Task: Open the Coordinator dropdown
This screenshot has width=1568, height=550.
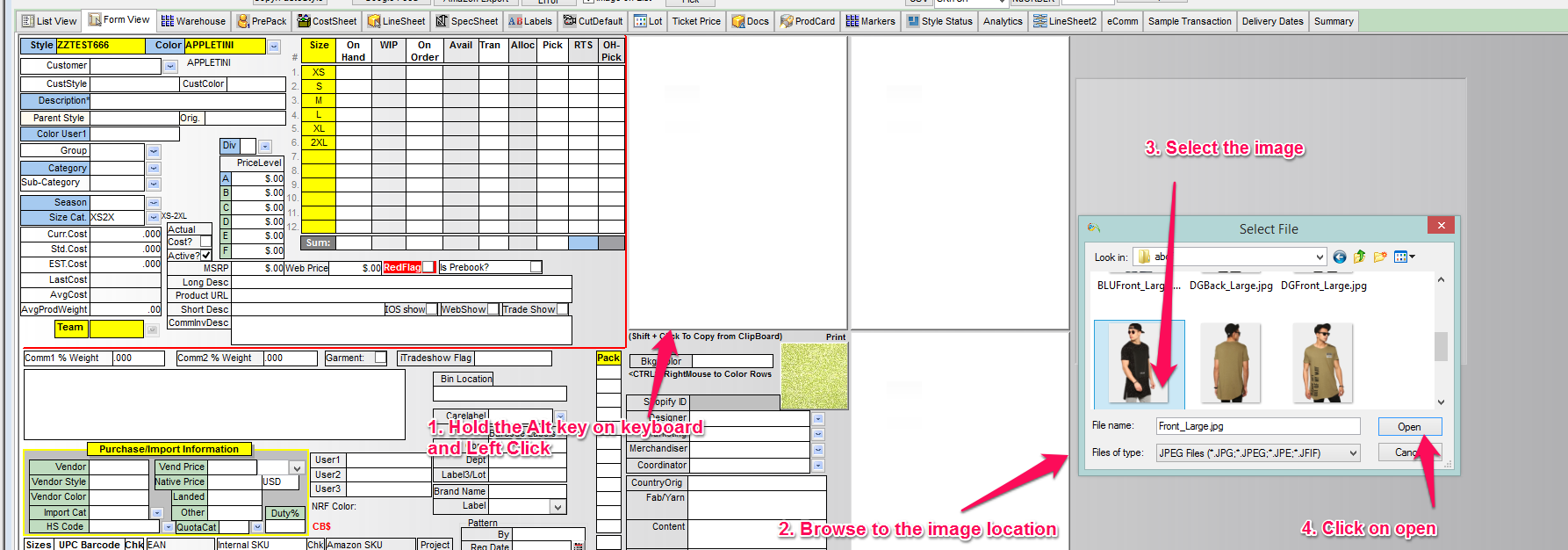Action: [x=818, y=466]
